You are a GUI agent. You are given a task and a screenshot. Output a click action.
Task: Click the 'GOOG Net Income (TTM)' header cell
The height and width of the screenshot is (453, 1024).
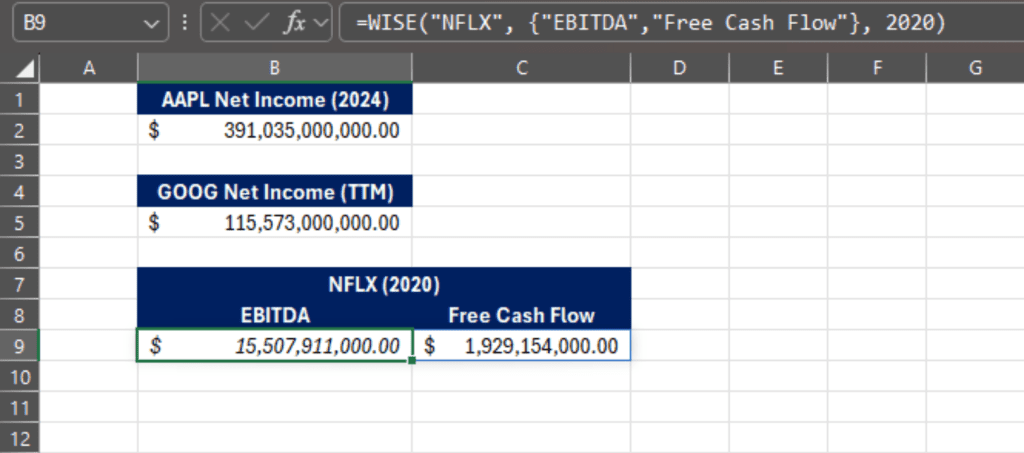point(275,192)
